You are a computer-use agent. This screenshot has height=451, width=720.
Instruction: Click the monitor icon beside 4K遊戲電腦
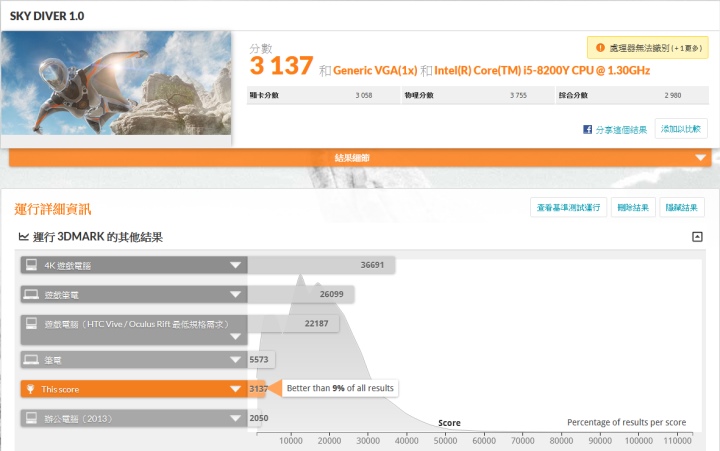point(31,265)
